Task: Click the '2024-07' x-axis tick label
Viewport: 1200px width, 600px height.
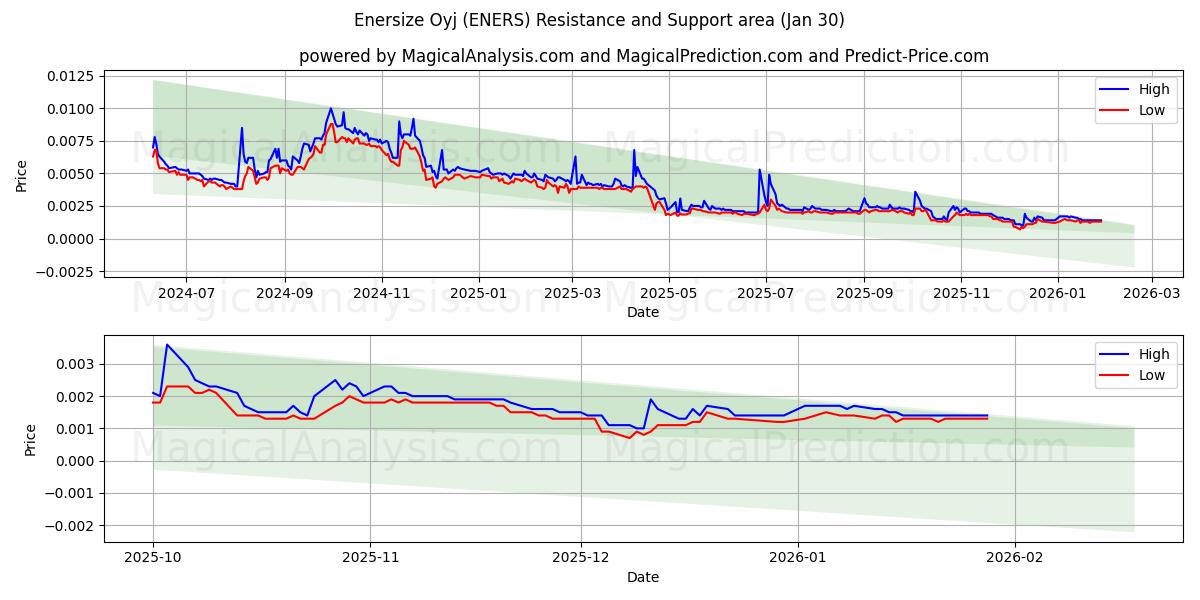Action: pyautogui.click(x=186, y=294)
